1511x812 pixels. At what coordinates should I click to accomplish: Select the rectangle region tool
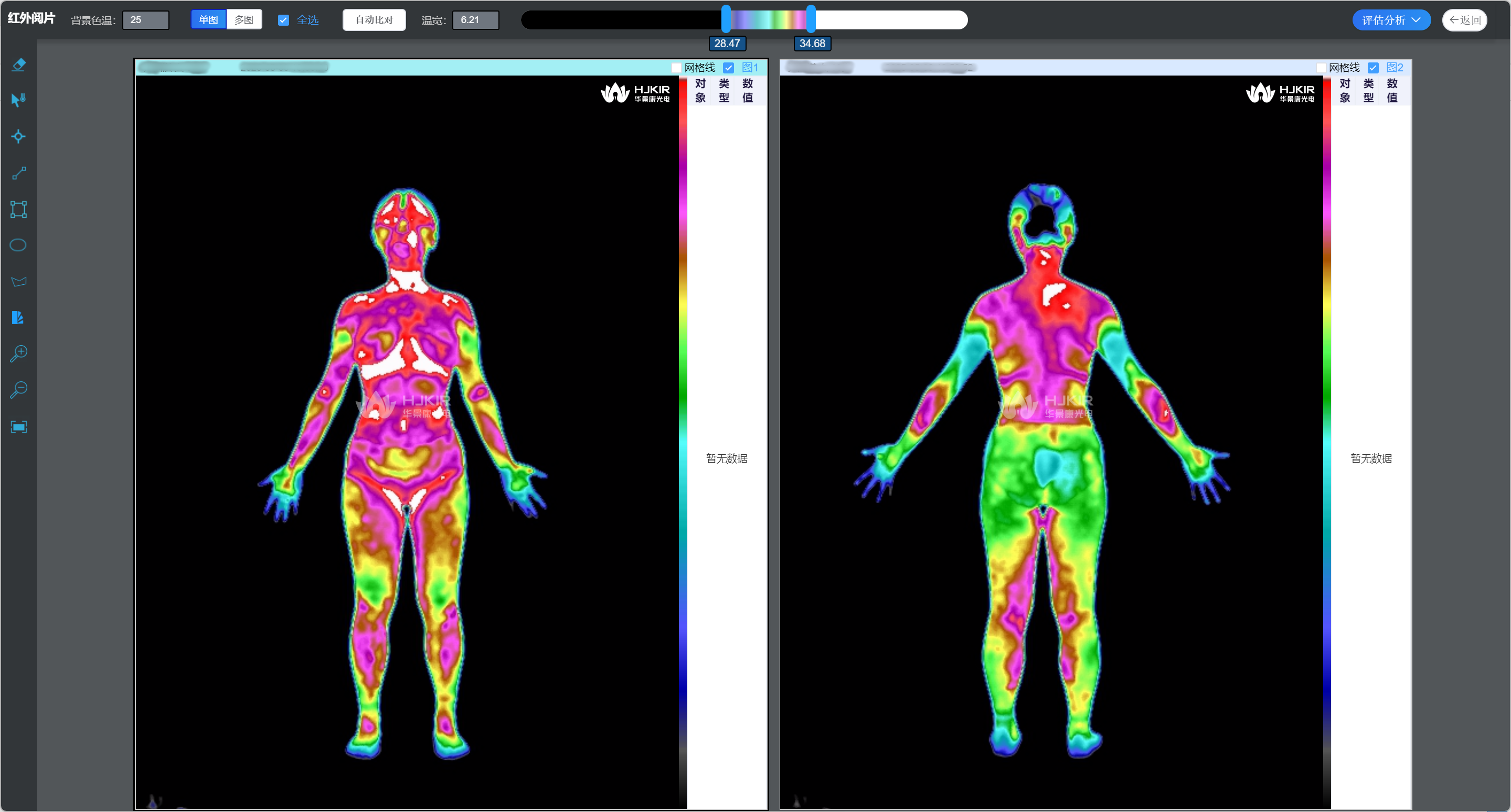tap(18, 209)
